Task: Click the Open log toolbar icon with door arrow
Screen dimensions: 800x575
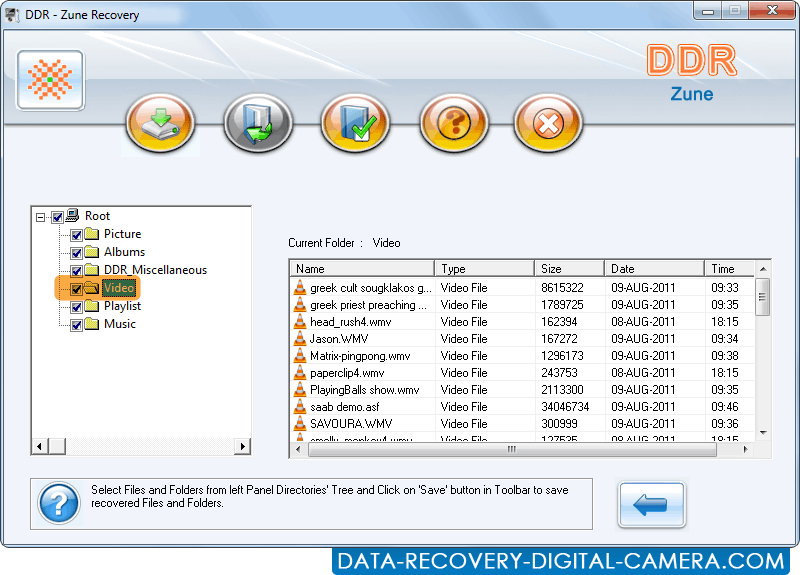Action: coord(258,123)
